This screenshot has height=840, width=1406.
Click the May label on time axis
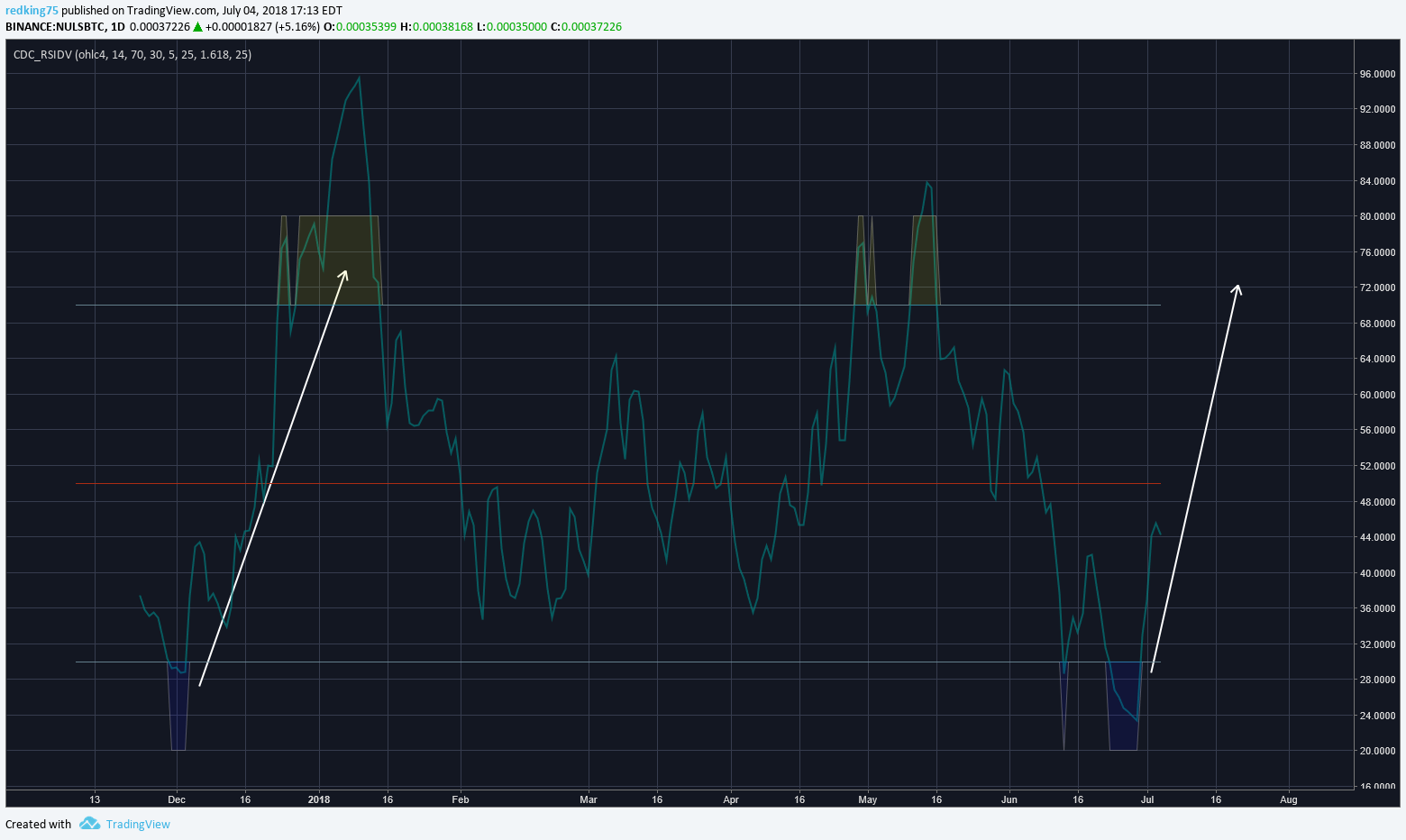tap(868, 799)
